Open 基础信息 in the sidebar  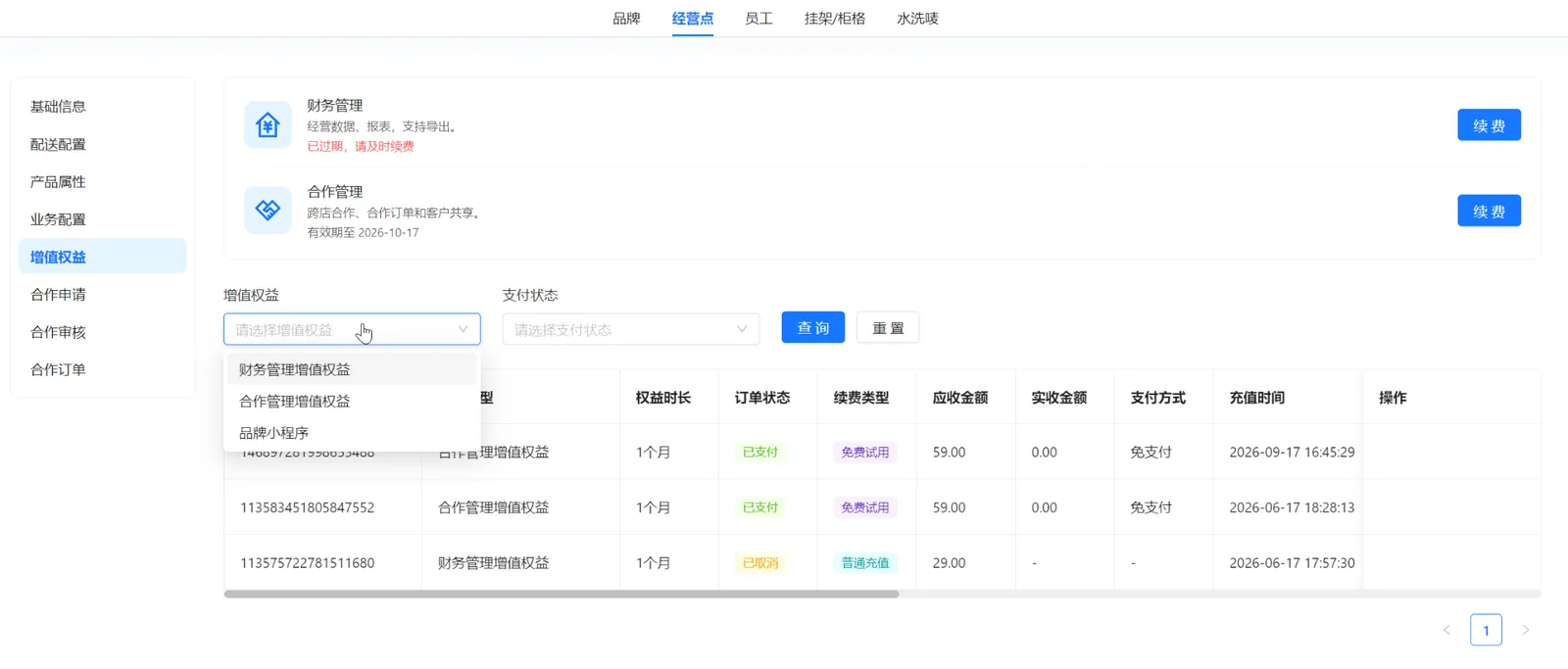[102, 106]
